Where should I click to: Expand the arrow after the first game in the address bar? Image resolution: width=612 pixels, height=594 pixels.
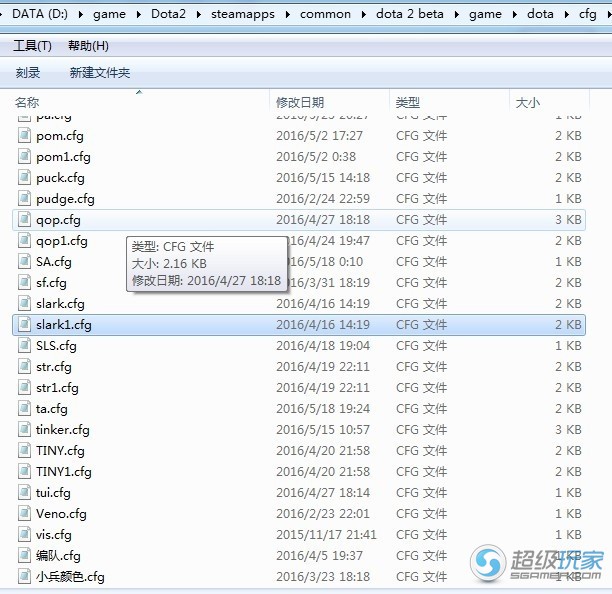tap(139, 15)
